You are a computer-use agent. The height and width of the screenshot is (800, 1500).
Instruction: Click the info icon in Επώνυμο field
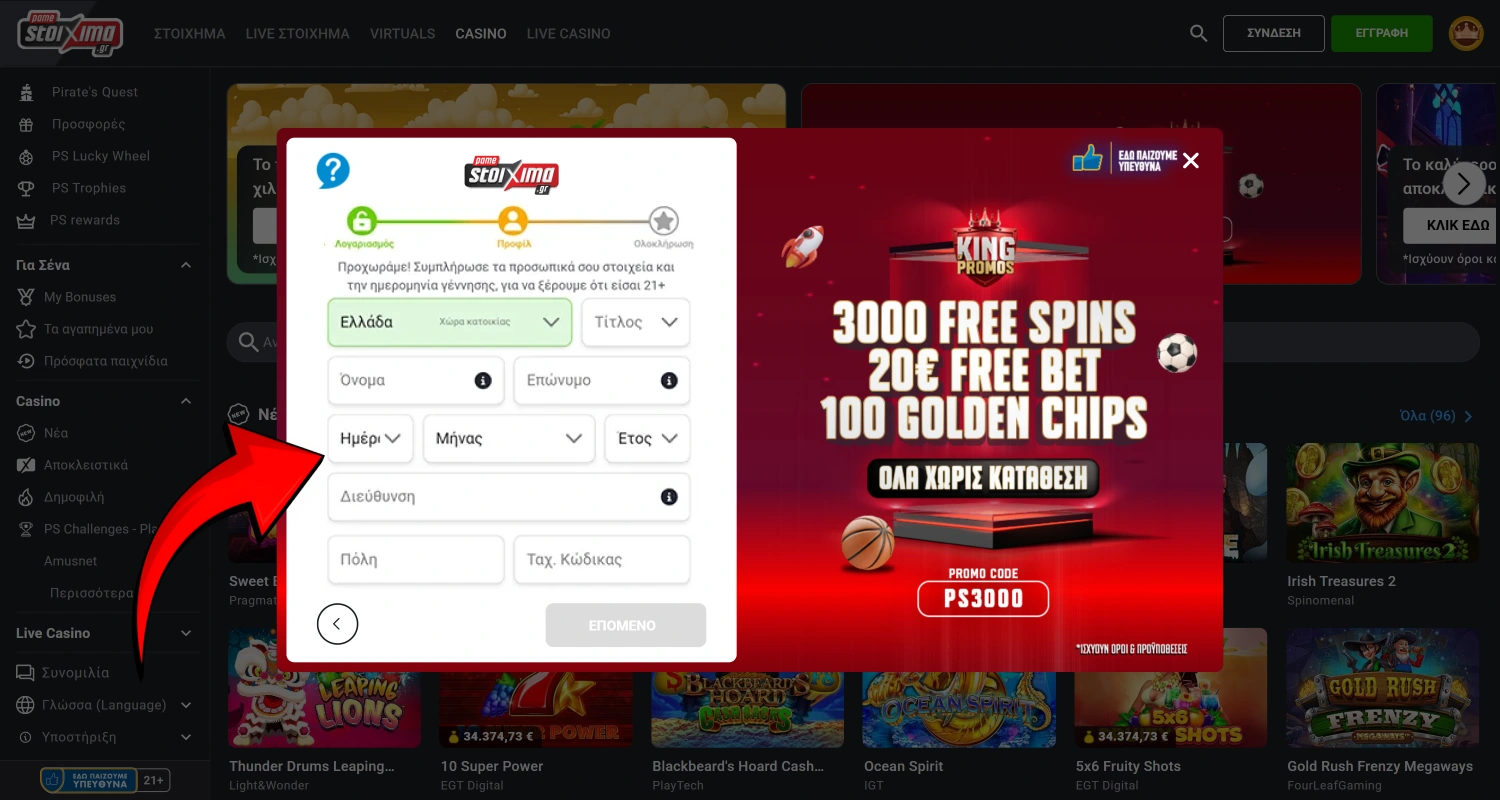669,380
